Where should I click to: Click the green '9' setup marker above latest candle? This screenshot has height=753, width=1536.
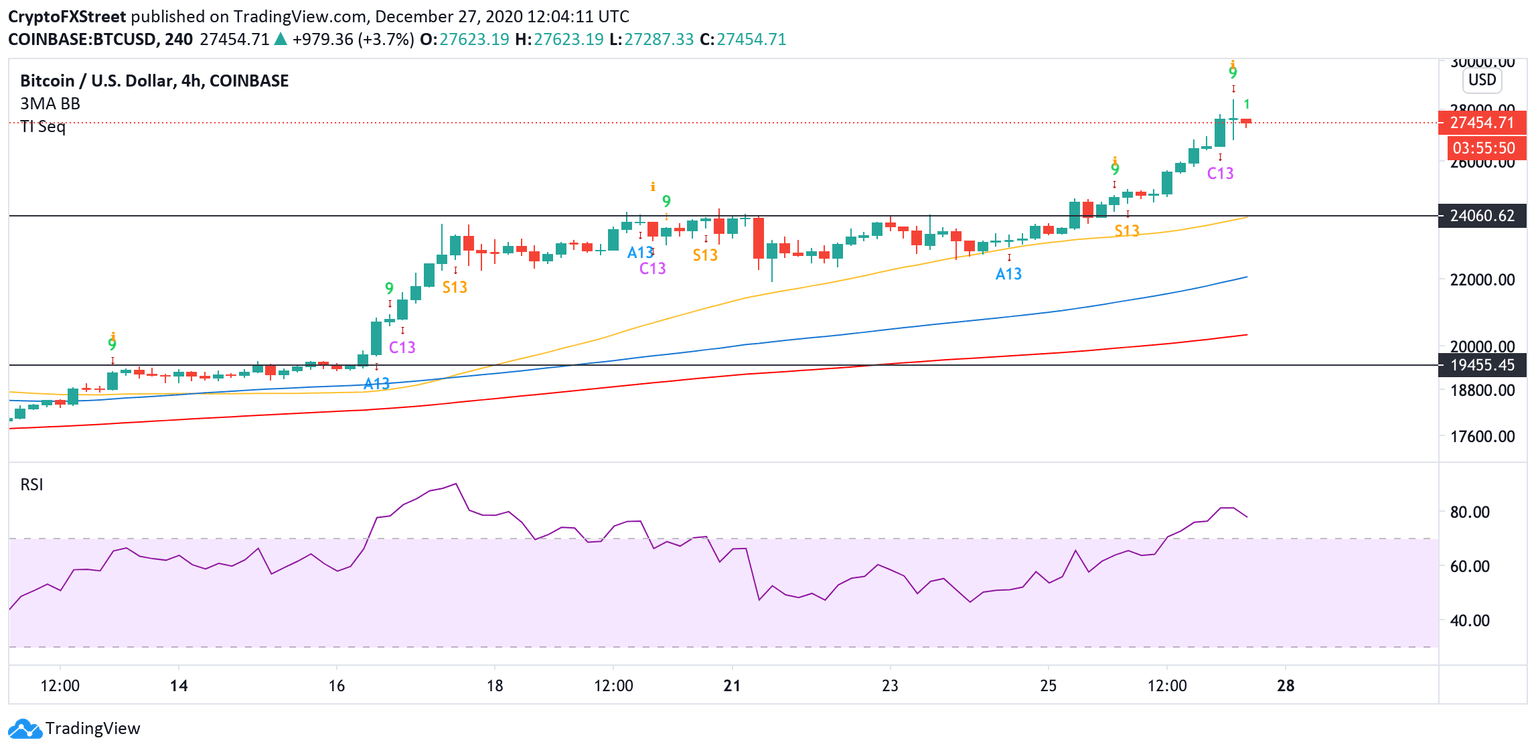[1231, 75]
